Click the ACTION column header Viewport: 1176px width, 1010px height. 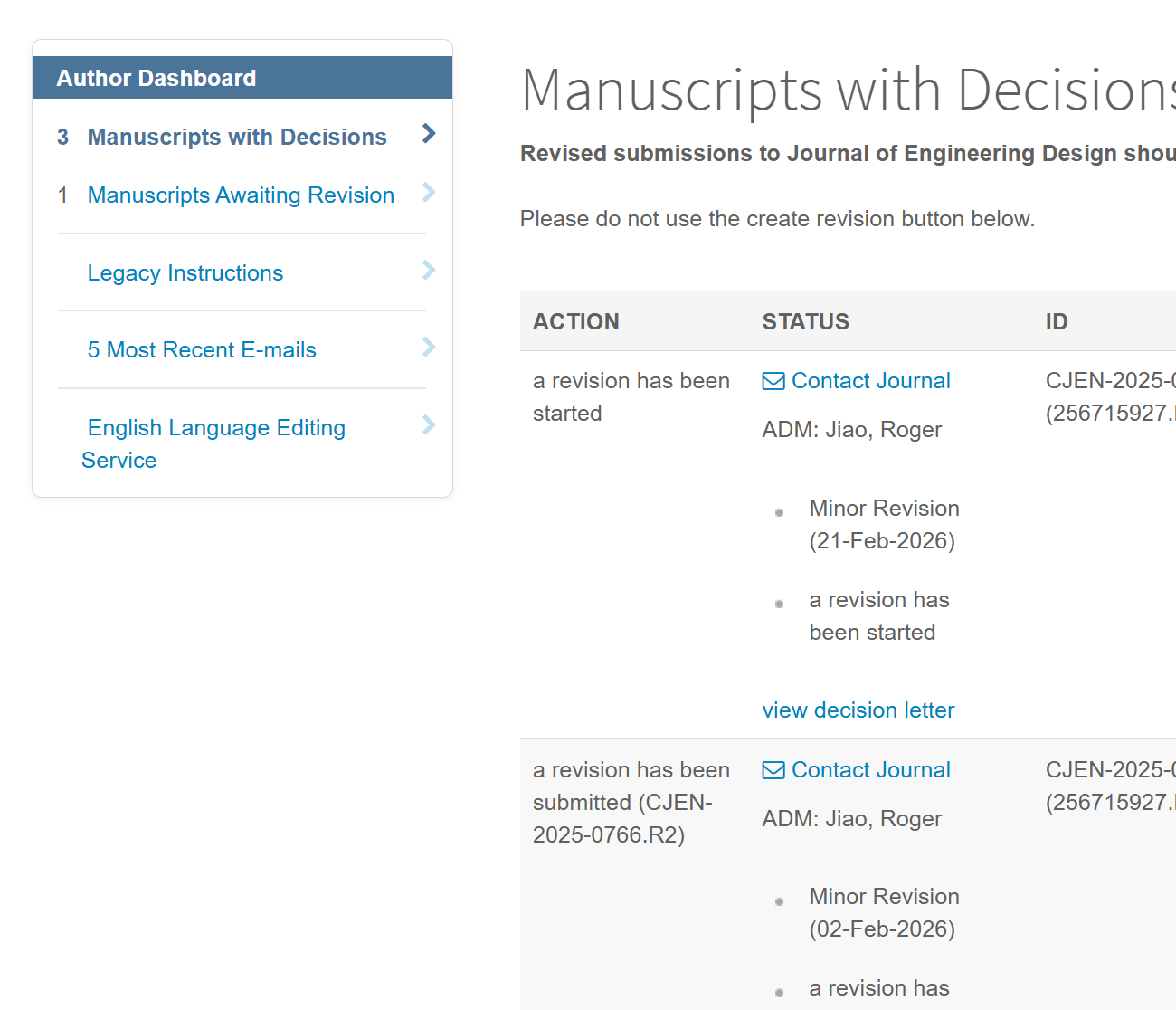tap(575, 321)
